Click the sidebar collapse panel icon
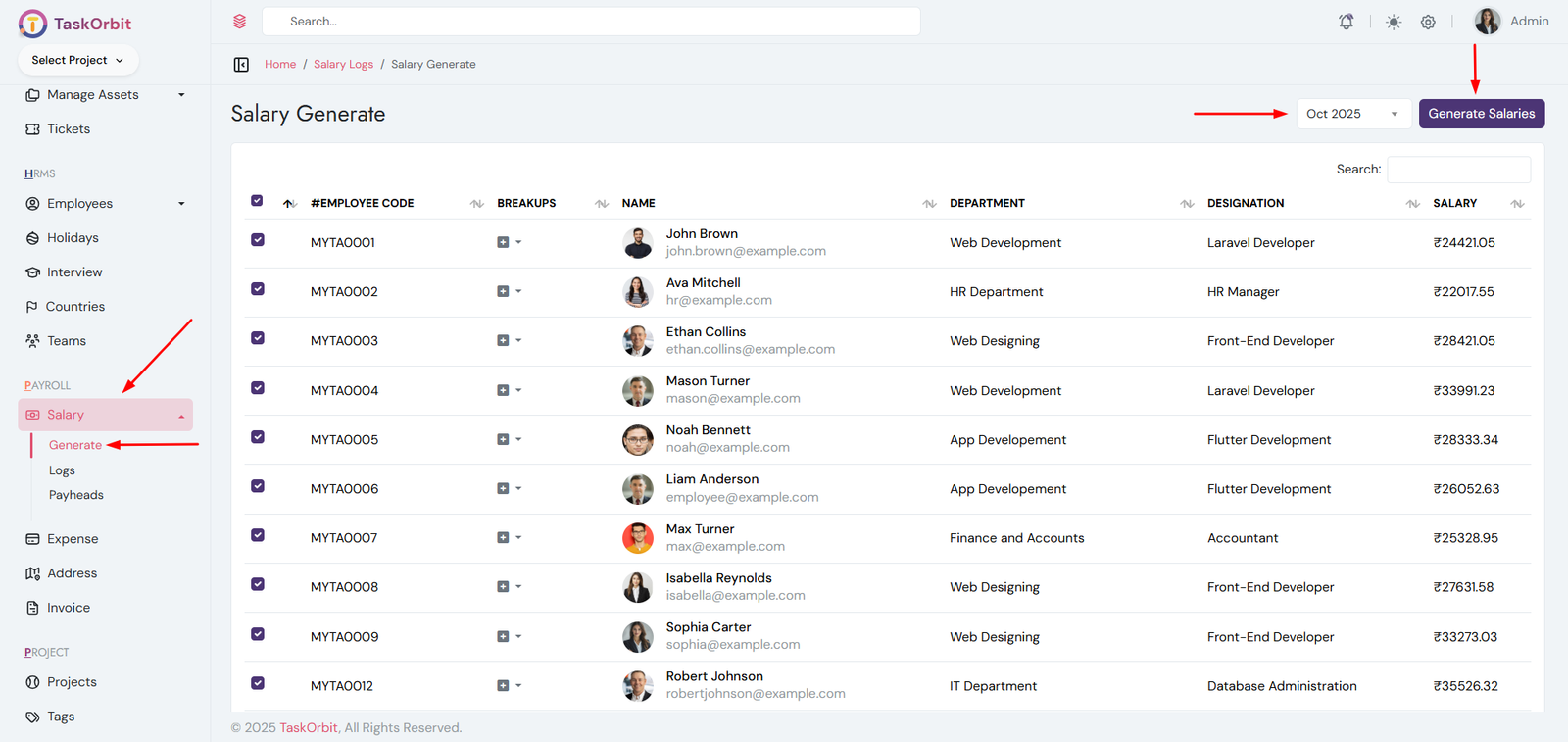 pyautogui.click(x=241, y=65)
